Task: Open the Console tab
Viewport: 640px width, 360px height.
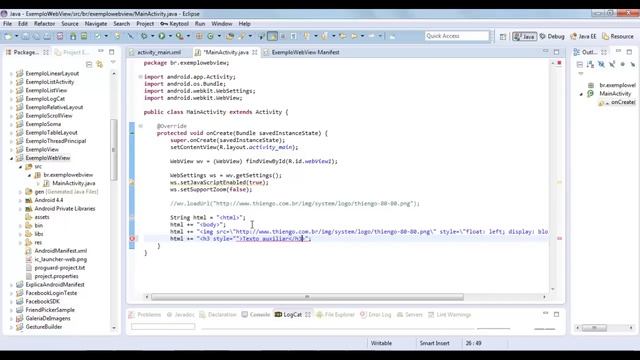Action: [256, 315]
